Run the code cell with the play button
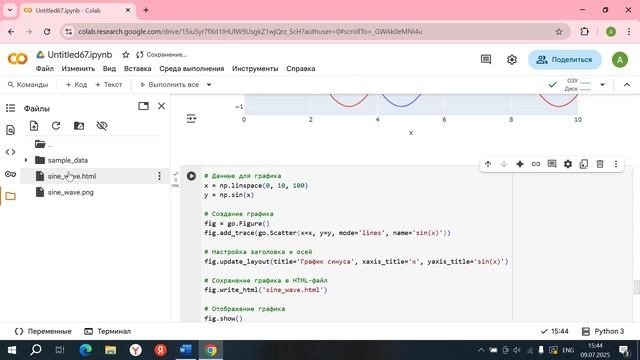Viewport: 640px width, 360px height. tap(191, 176)
